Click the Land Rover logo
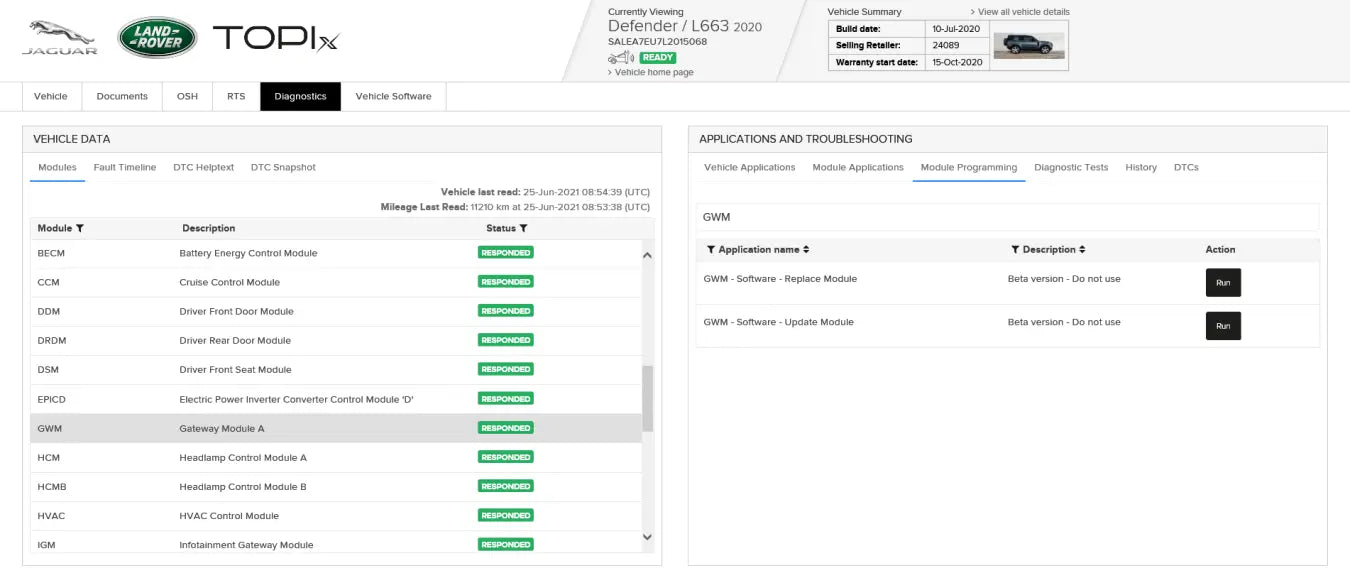This screenshot has height=578, width=1350. (x=157, y=38)
